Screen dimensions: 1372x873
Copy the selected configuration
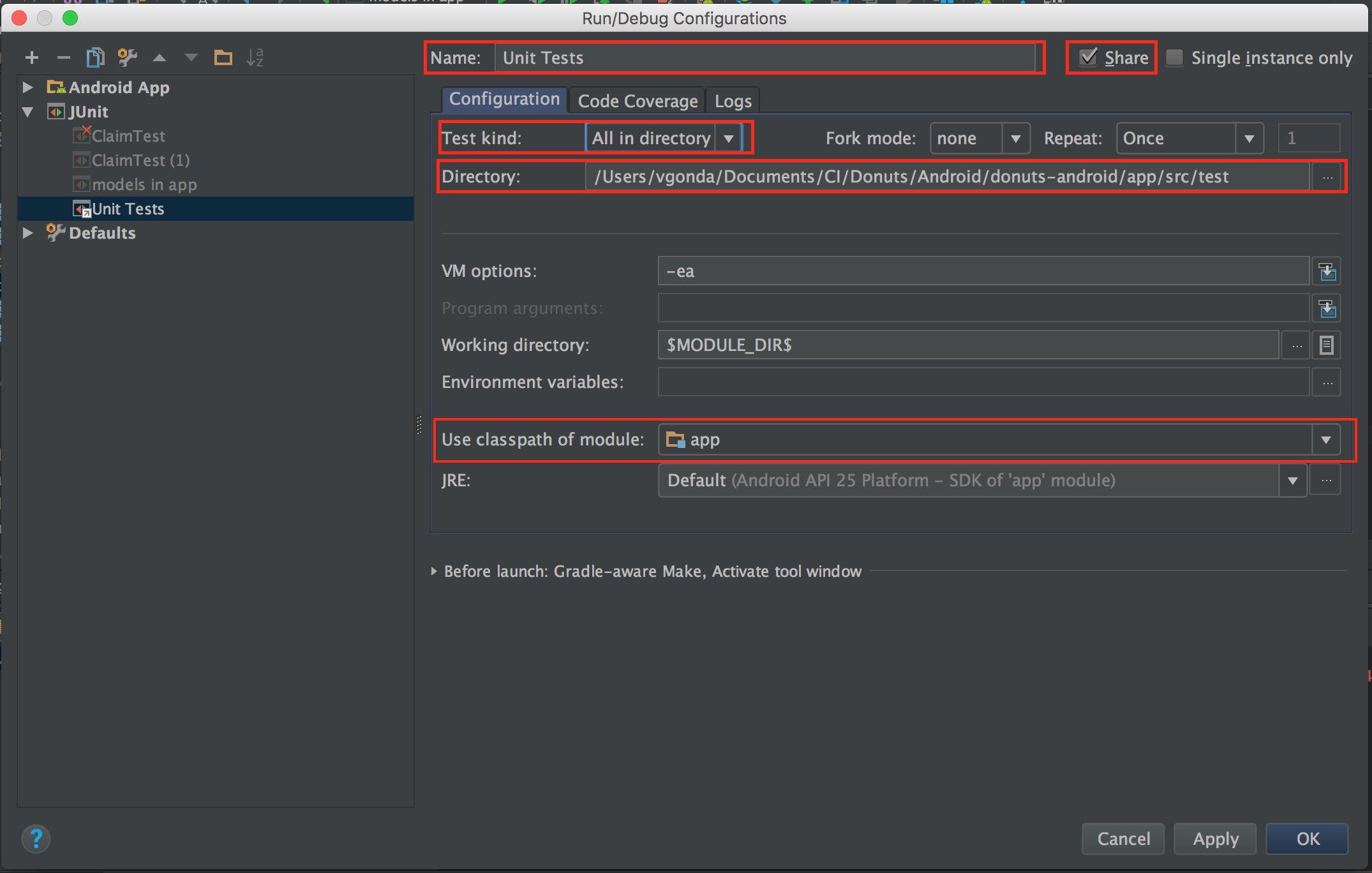click(95, 58)
